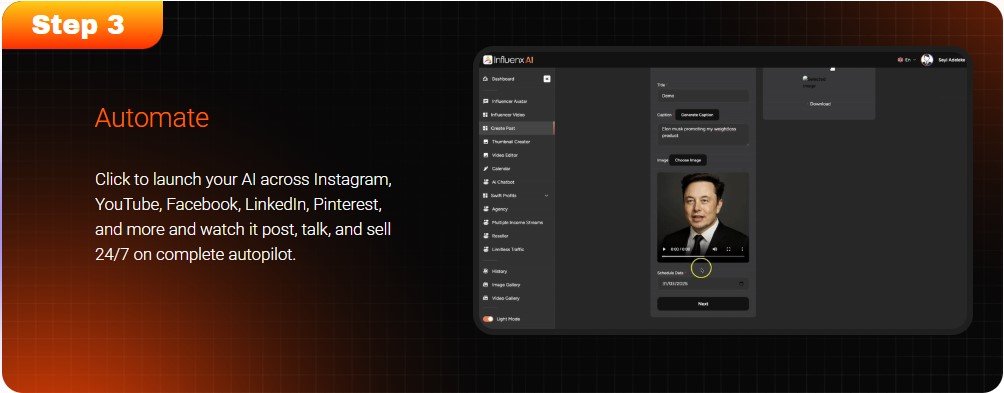Click the Video Gallery sidebar icon
This screenshot has height=393, width=1004.
485,298
